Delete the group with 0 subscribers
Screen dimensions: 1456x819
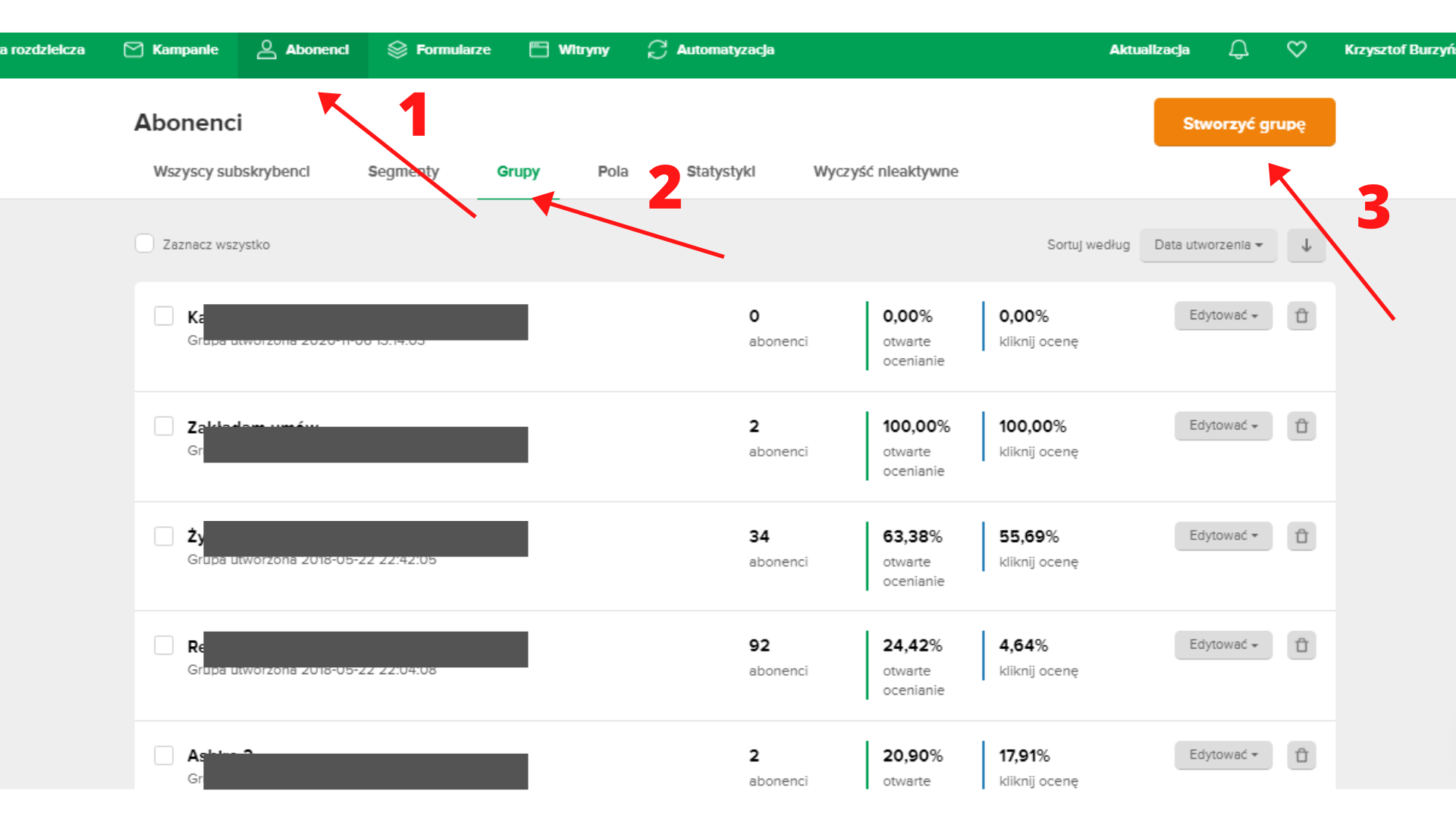[x=1301, y=315]
